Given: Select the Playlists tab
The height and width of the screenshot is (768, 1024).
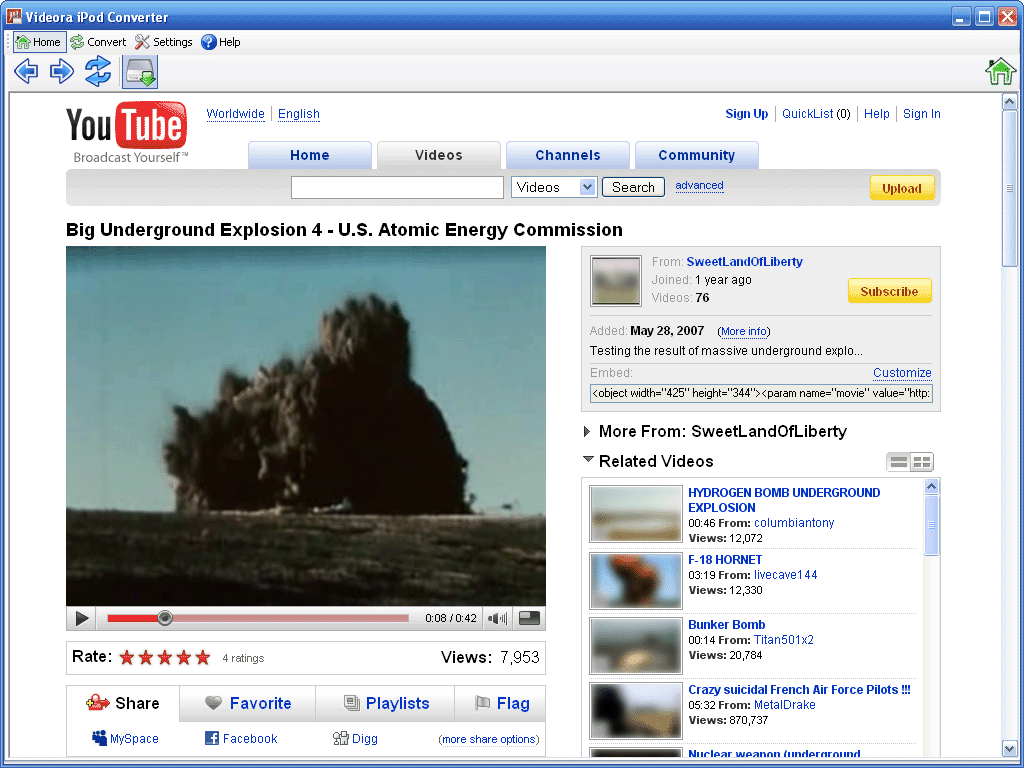Looking at the screenshot, I should coord(386,703).
